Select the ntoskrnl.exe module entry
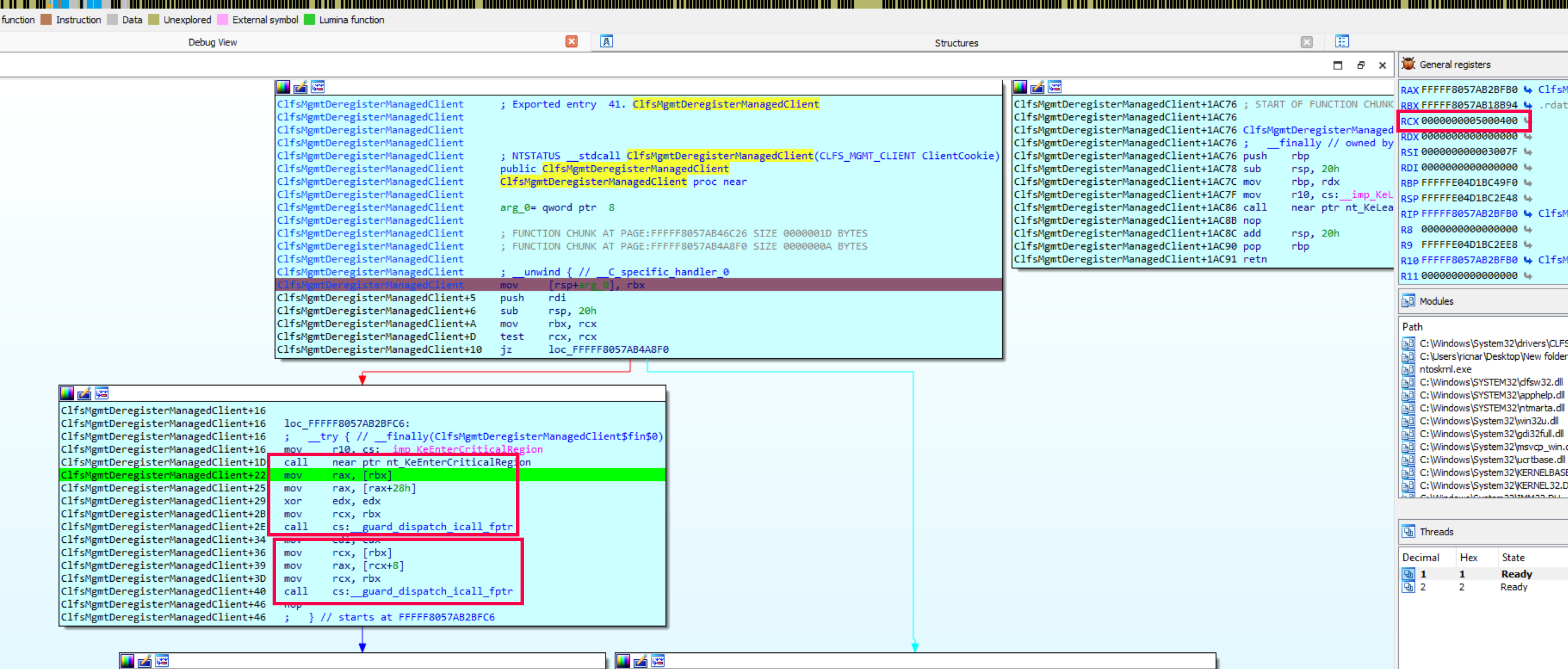The width and height of the screenshot is (1568, 669). pos(1445,369)
